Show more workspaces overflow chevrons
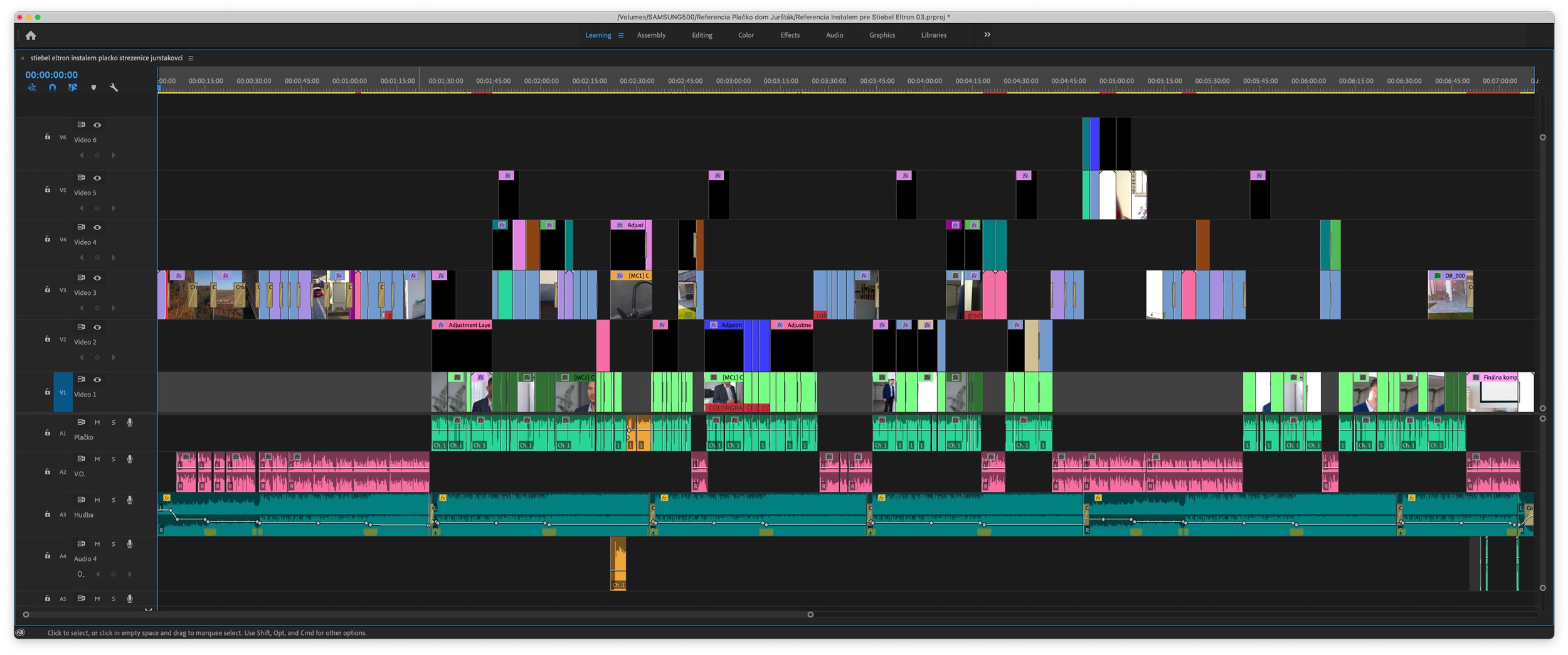The image size is (1568, 655). pos(987,35)
